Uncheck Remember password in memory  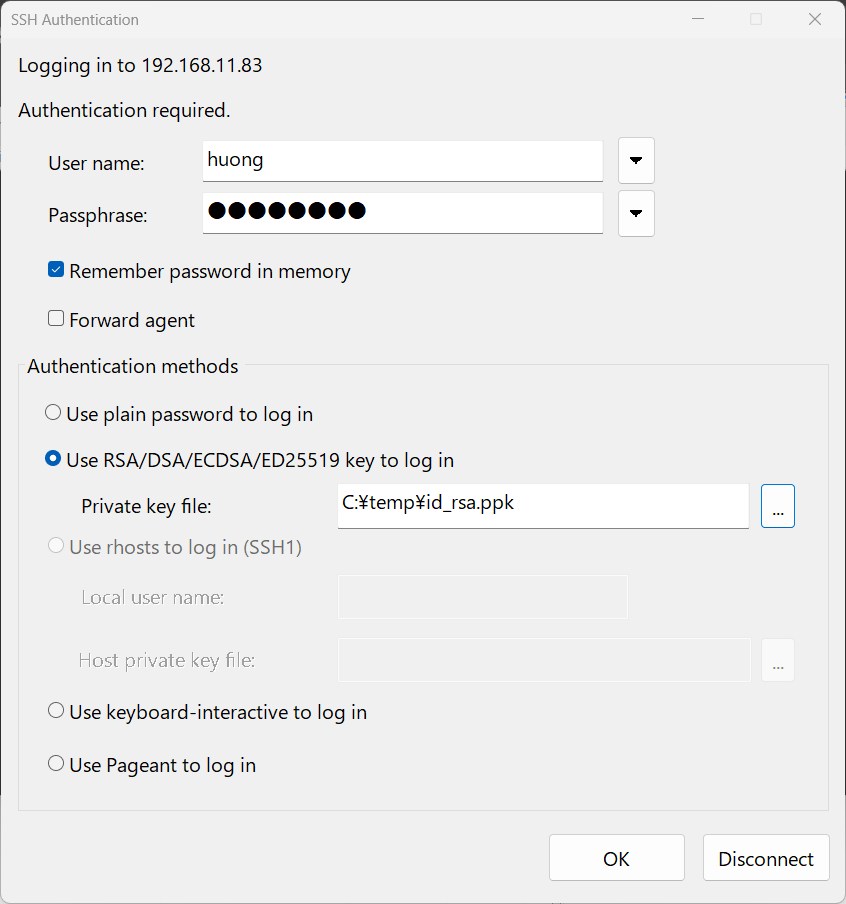(56, 270)
